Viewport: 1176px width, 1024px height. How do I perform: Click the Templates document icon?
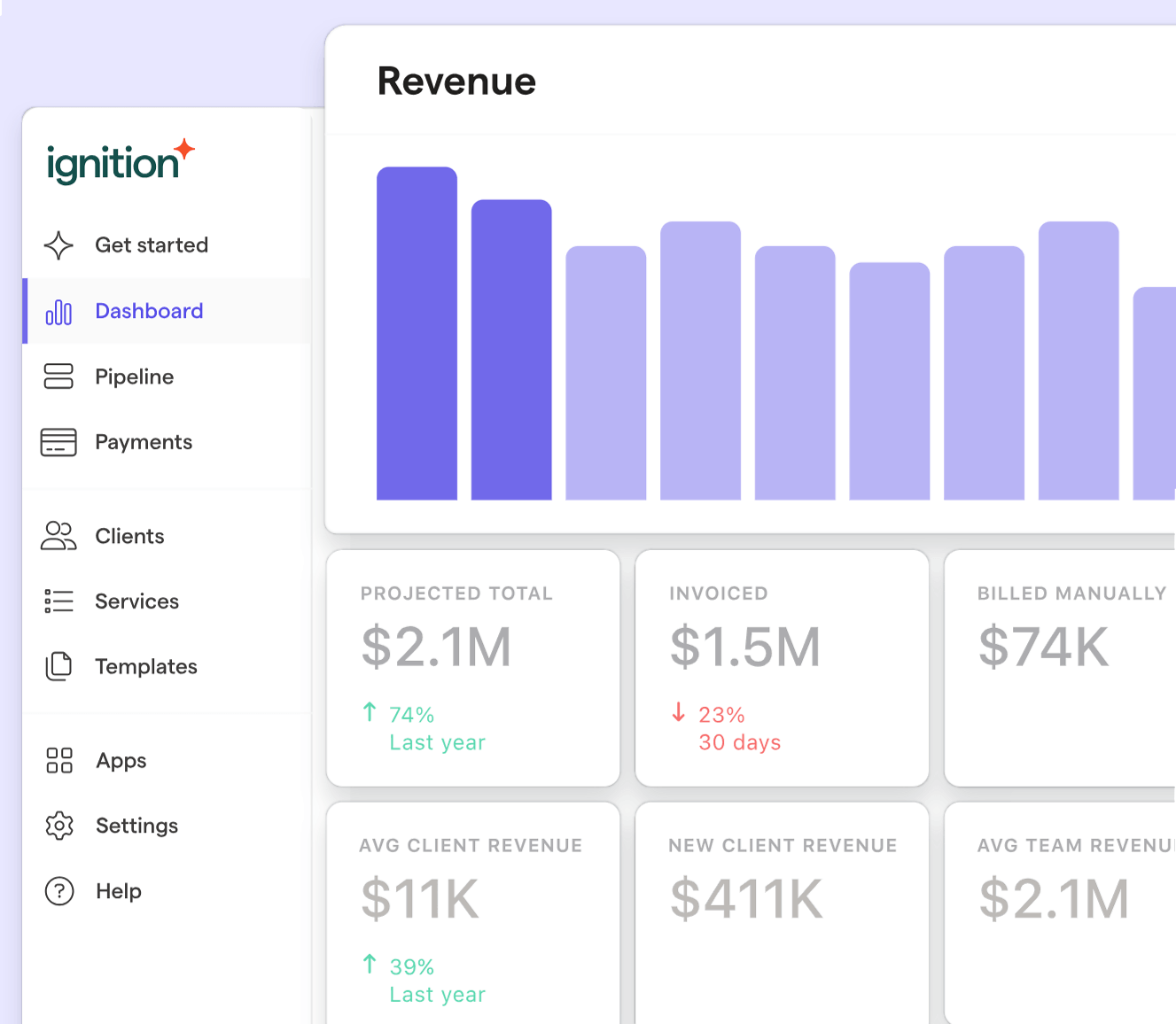58,666
